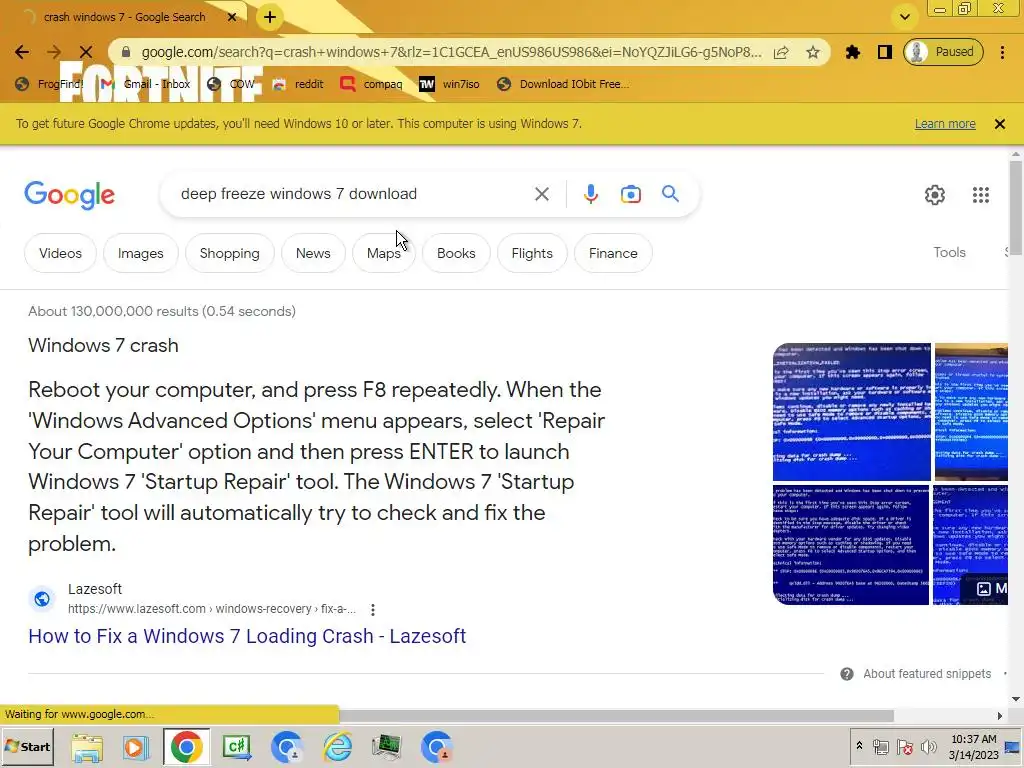
Task: Open the Gmail - Inbox bookmark
Action: coord(146,84)
